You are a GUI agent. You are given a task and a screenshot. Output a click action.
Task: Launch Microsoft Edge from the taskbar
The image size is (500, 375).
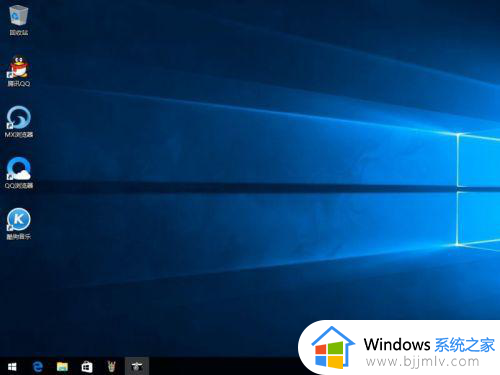pos(38,367)
